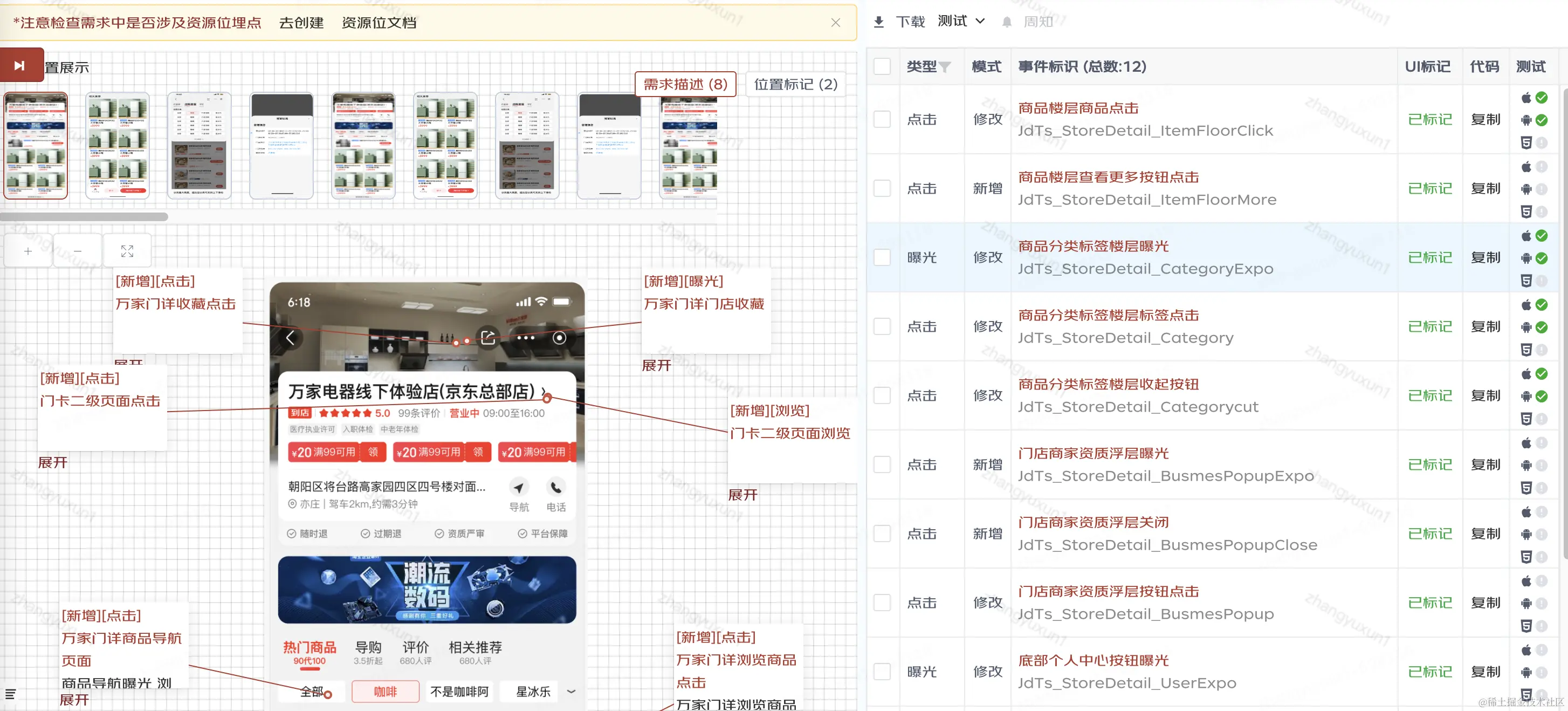Viewport: 1568px width, 711px height.
Task: Check the 商品楼层商品点击 row checkbox
Action: (x=882, y=119)
